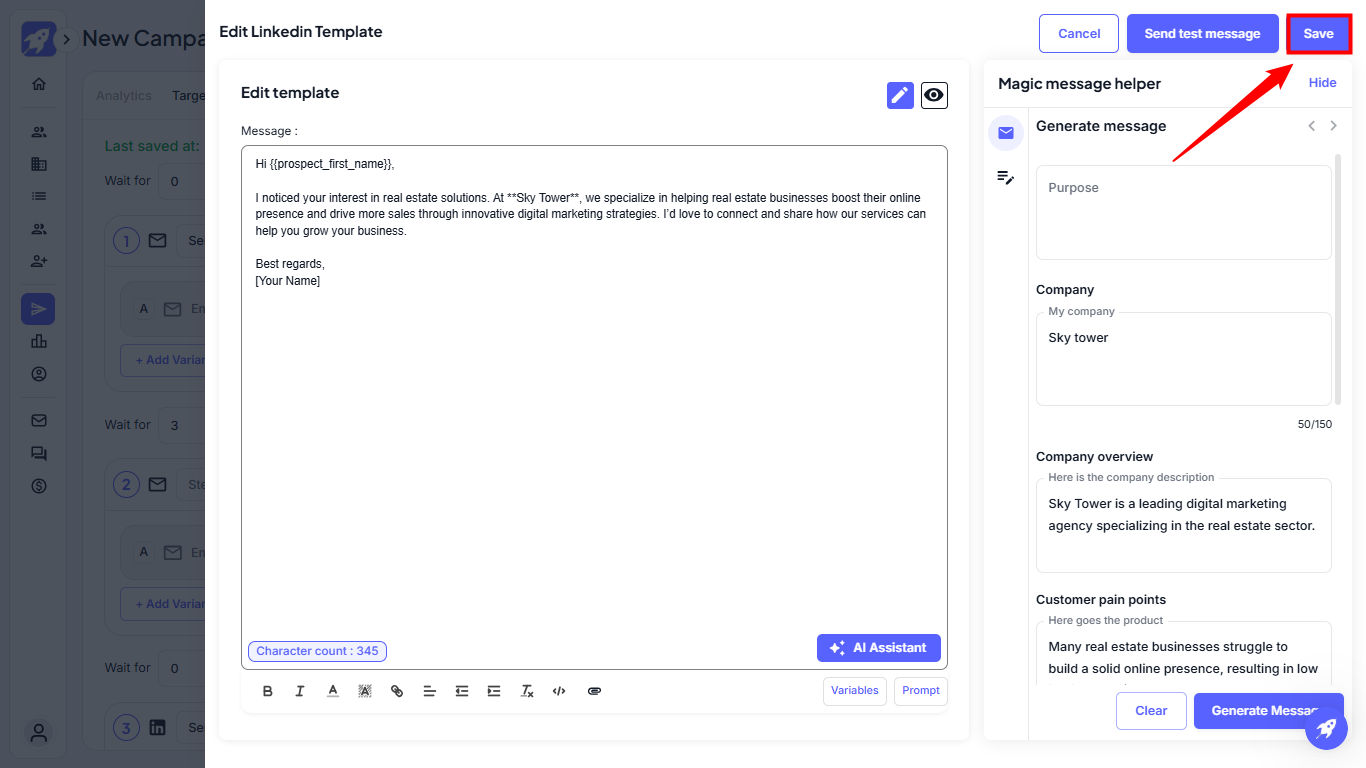Clear text formatting with the Tx icon
This screenshot has width=1366, height=768.
[x=527, y=691]
